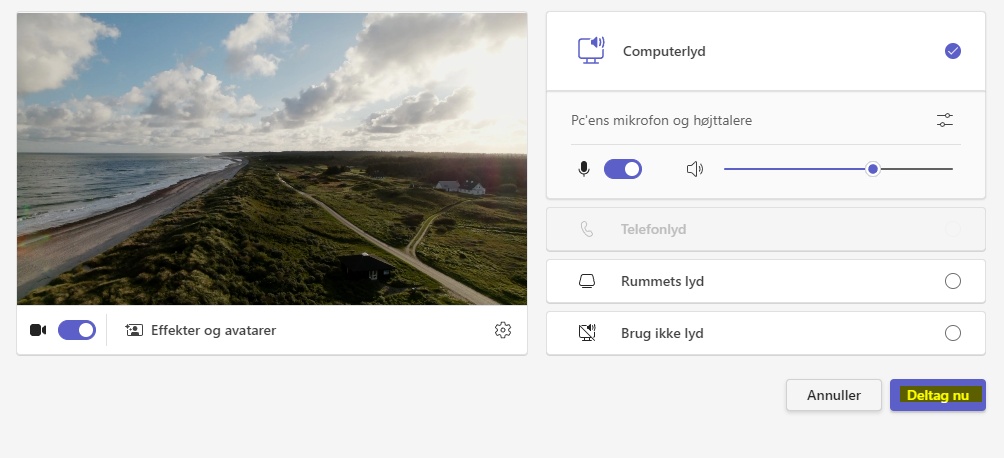
Task: Click the speaker volume slider handle
Action: [873, 169]
